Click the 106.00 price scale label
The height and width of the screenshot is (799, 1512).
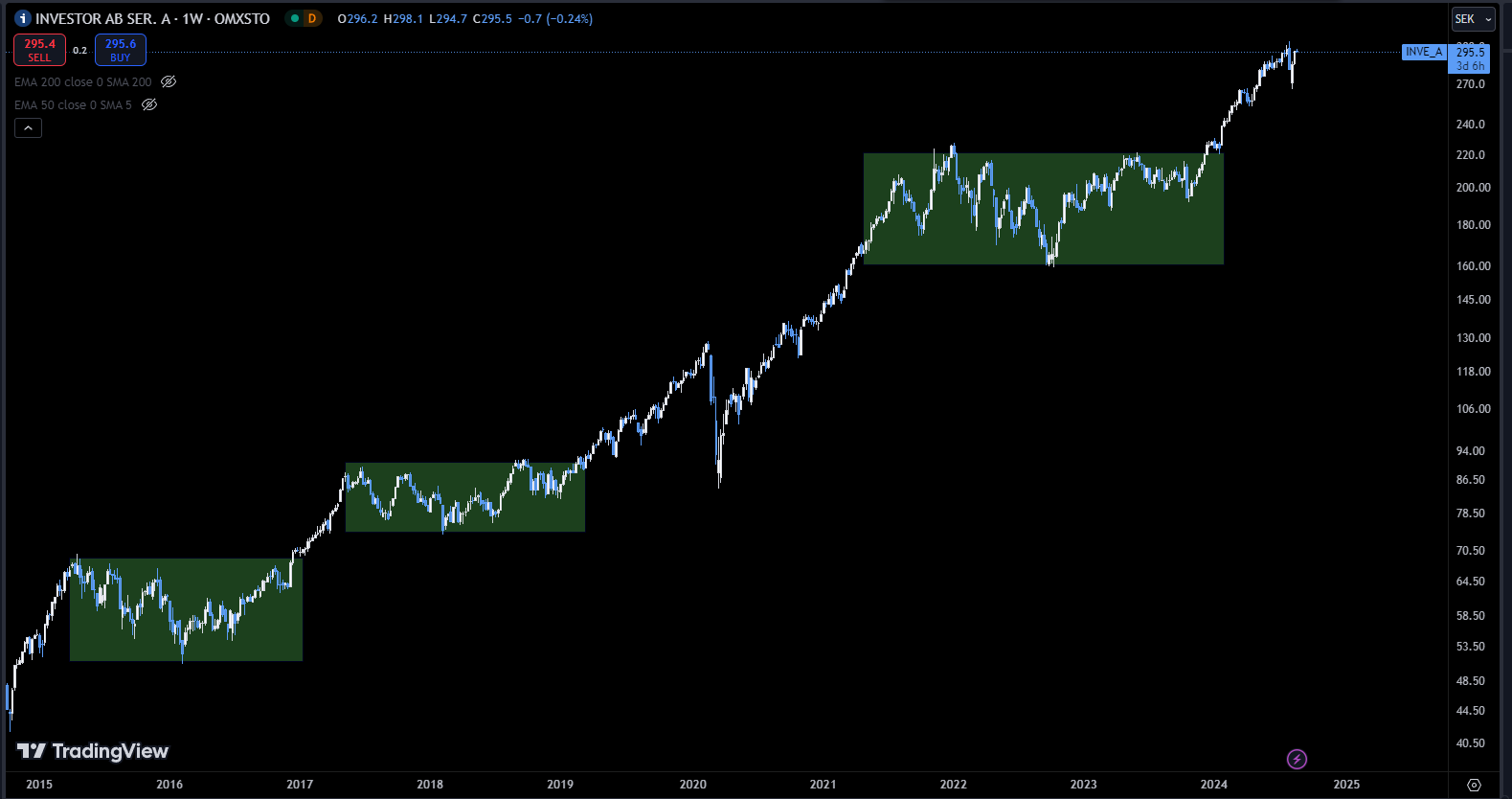click(x=1474, y=409)
